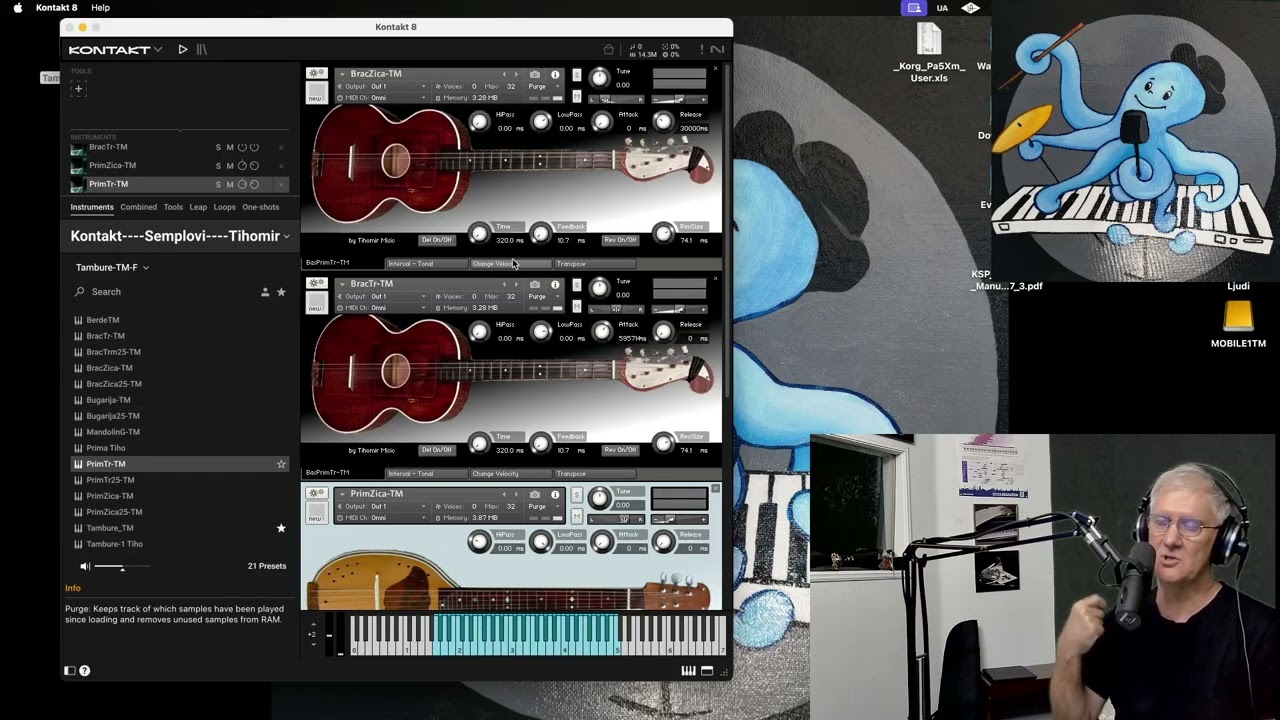Open help question mark icon
1280x720 pixels.
click(x=84, y=671)
